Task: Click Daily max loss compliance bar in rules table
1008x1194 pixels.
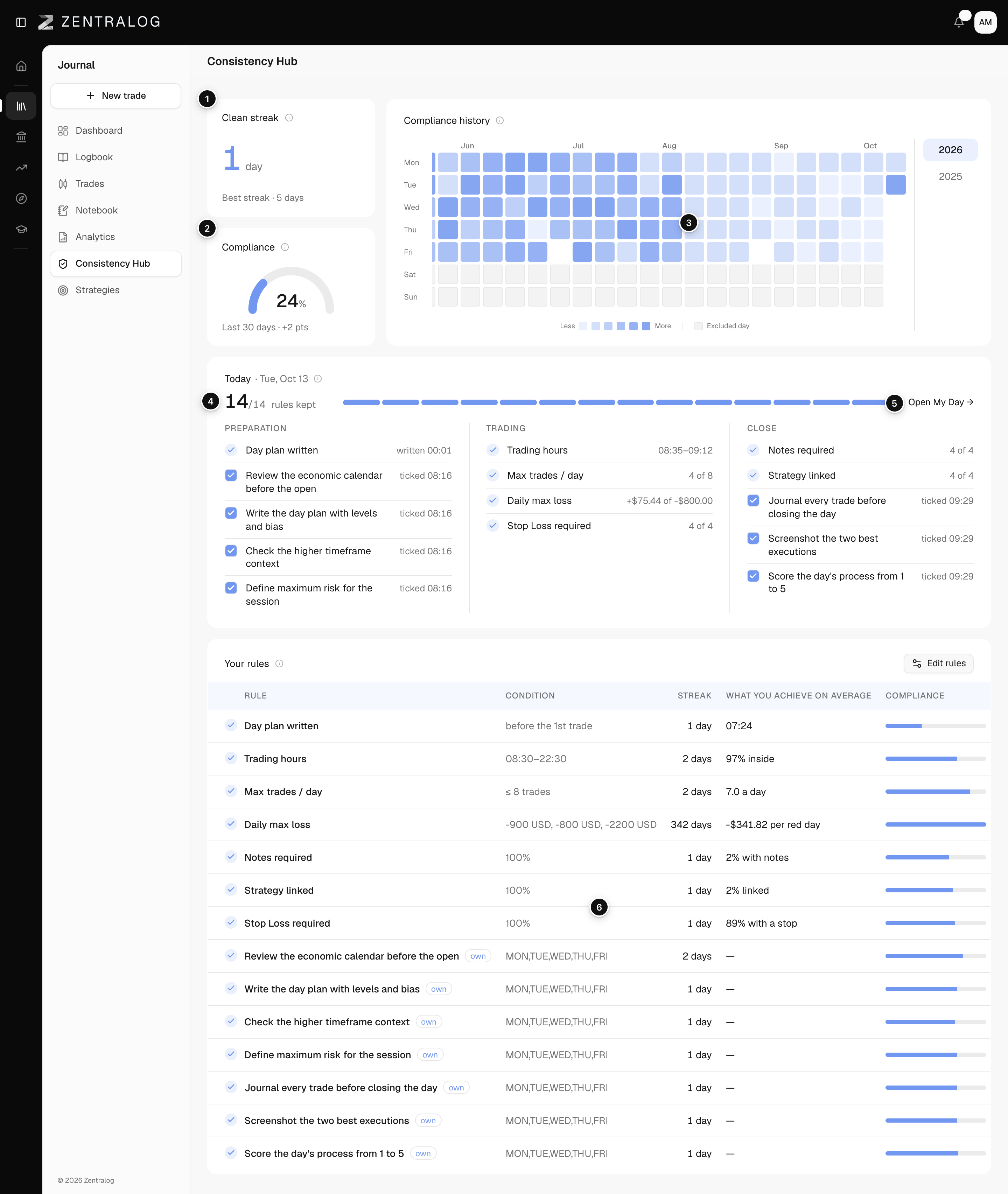Action: tap(936, 824)
